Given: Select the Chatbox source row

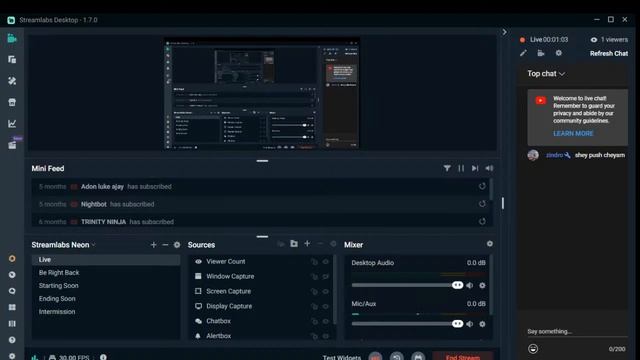Looking at the screenshot, I should click(x=261, y=321).
